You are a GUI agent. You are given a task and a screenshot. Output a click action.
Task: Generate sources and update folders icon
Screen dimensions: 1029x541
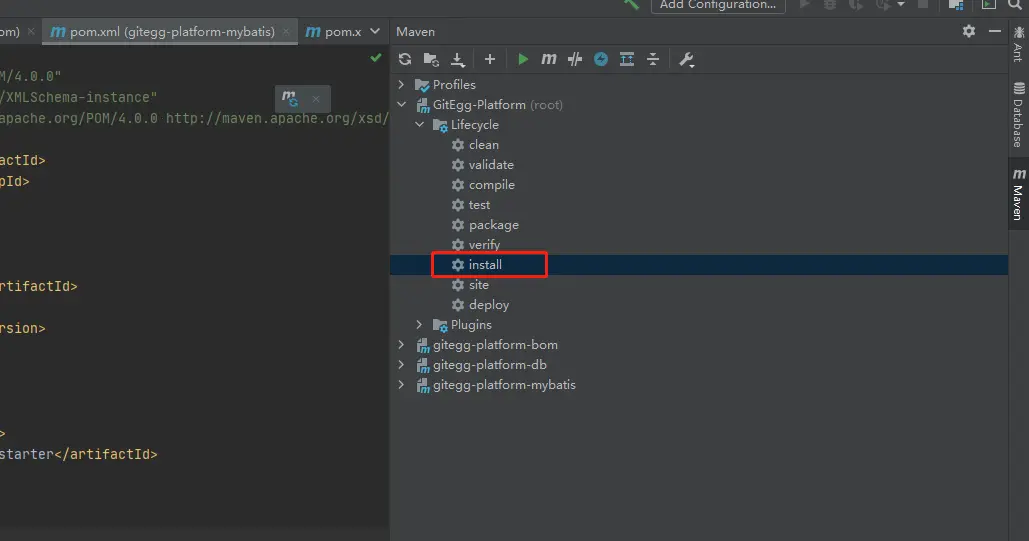click(431, 59)
